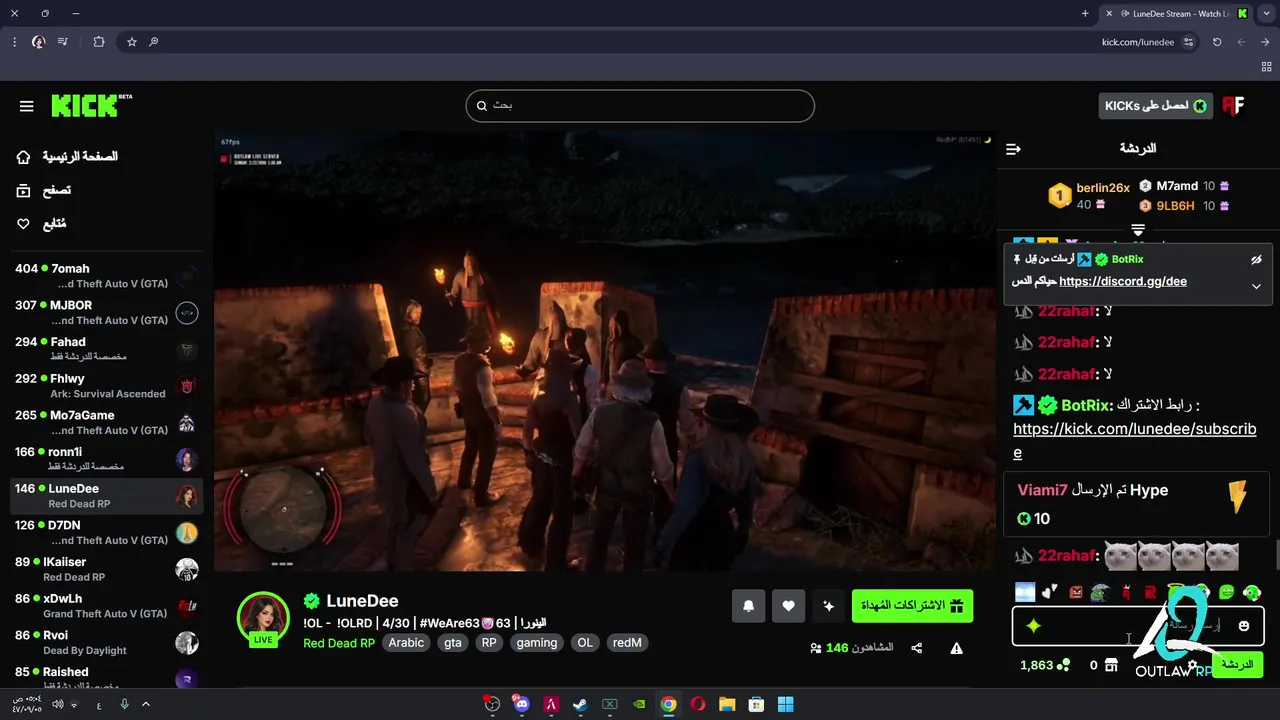Open the red profile avatar in the header
The image size is (1280, 720).
(x=1233, y=106)
